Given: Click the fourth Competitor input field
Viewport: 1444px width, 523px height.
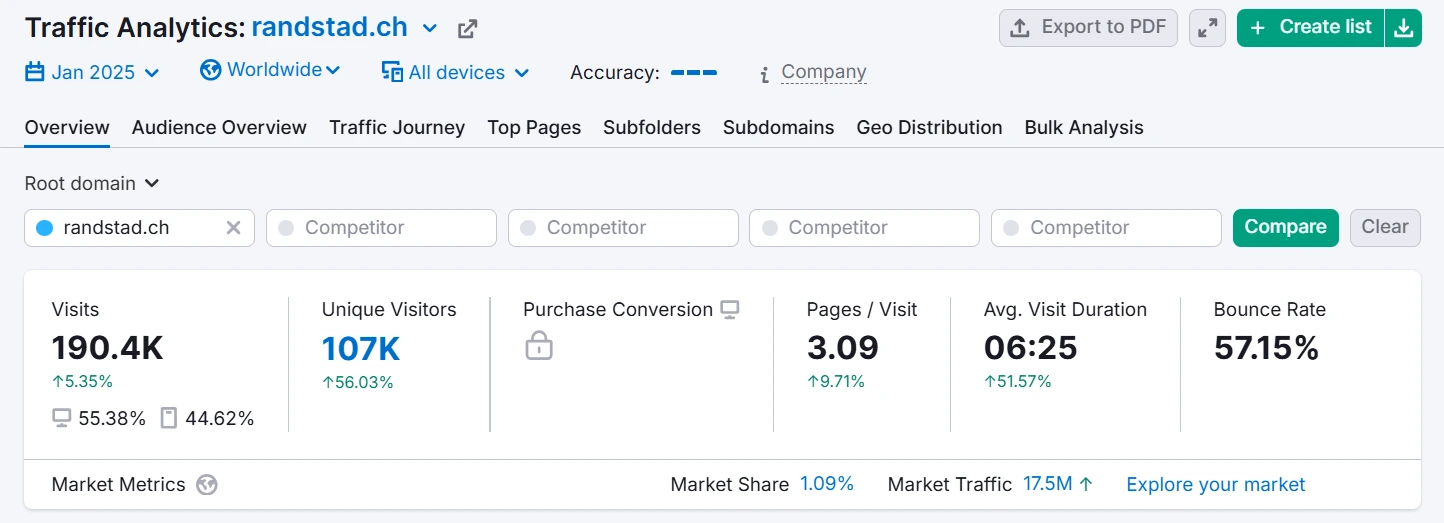Looking at the screenshot, I should [1106, 228].
